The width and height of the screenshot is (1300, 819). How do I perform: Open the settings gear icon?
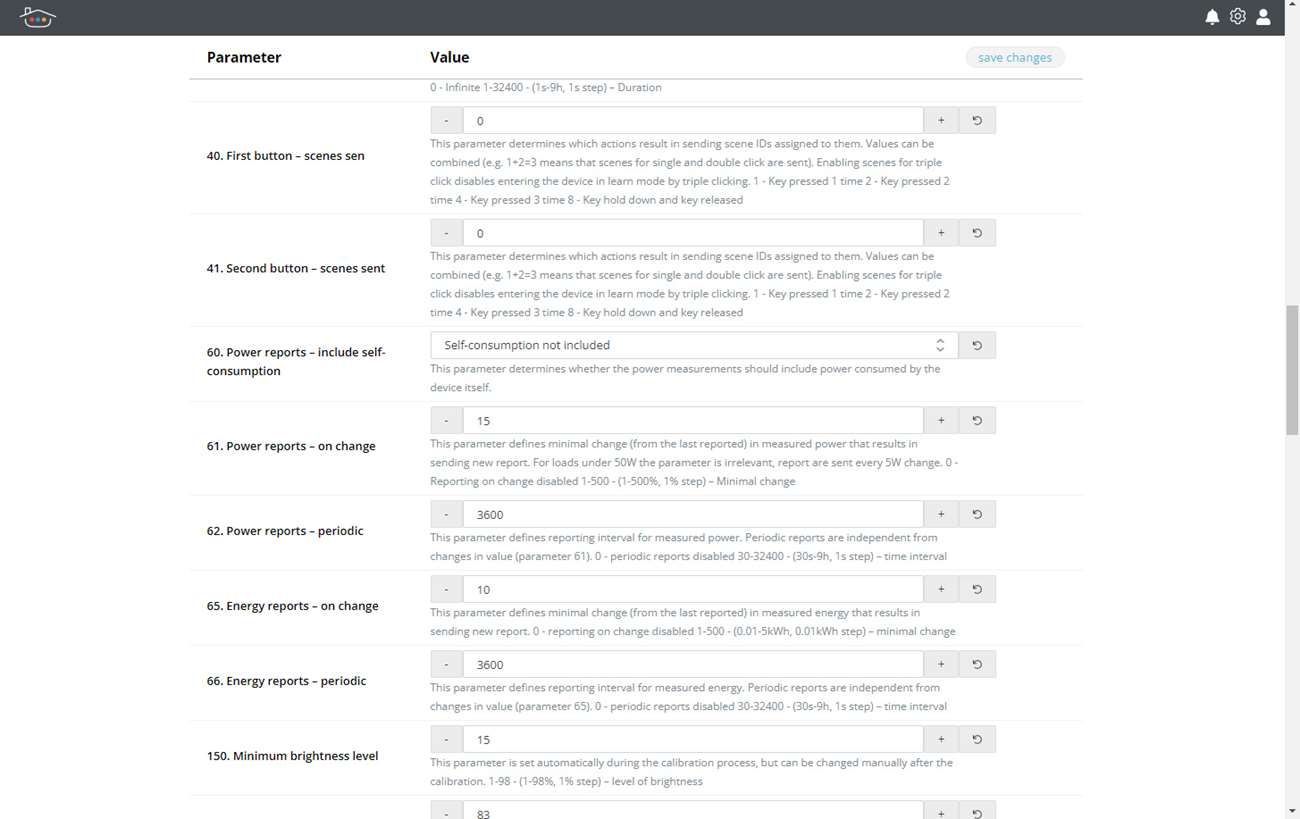[1238, 17]
